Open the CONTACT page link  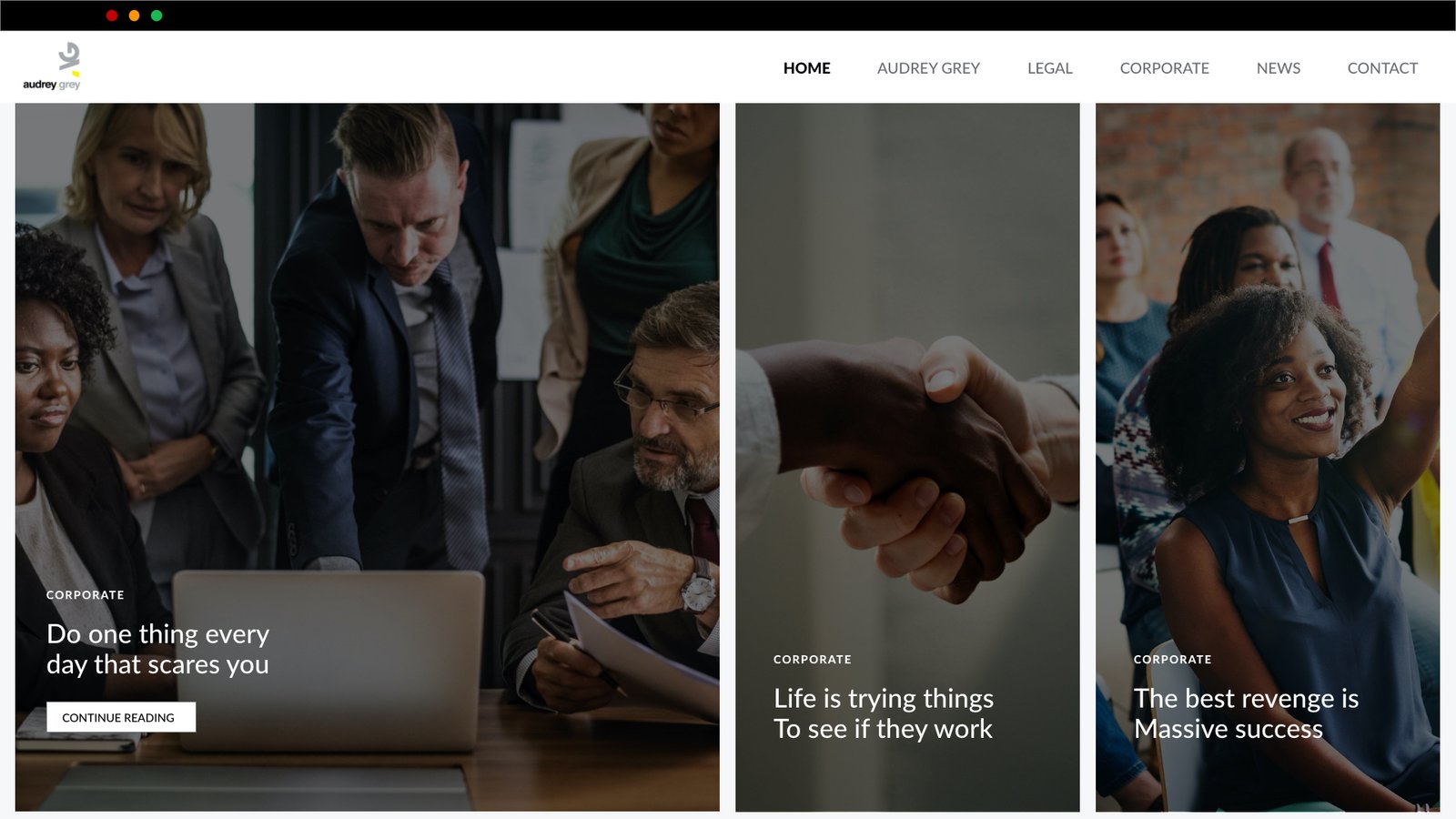pyautogui.click(x=1382, y=68)
